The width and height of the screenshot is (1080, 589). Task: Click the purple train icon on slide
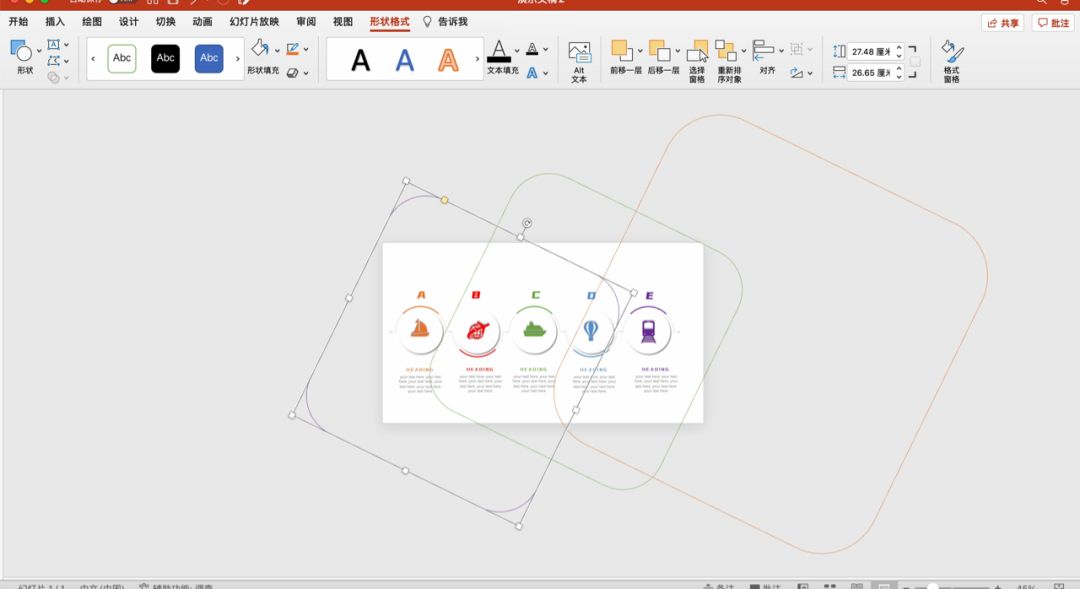[x=648, y=331]
